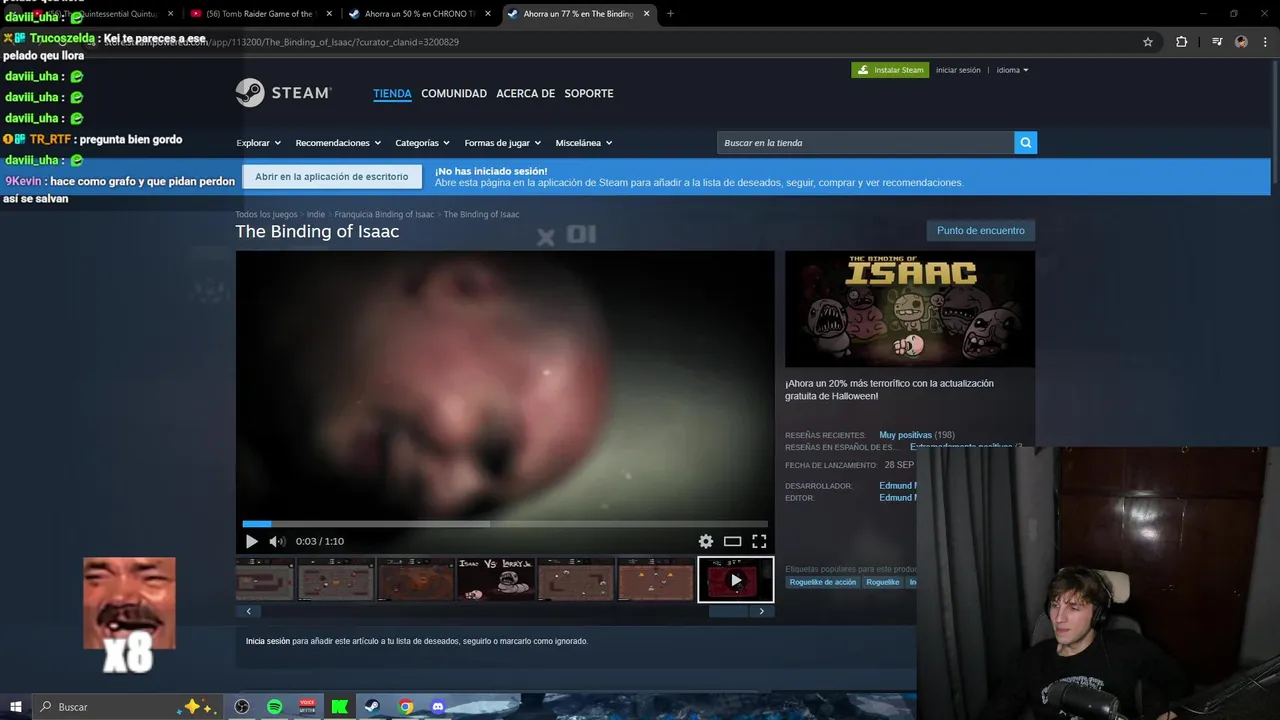Select the highlighted video thumbnail with play icon
Image resolution: width=1280 pixels, height=720 pixels.
click(736, 580)
